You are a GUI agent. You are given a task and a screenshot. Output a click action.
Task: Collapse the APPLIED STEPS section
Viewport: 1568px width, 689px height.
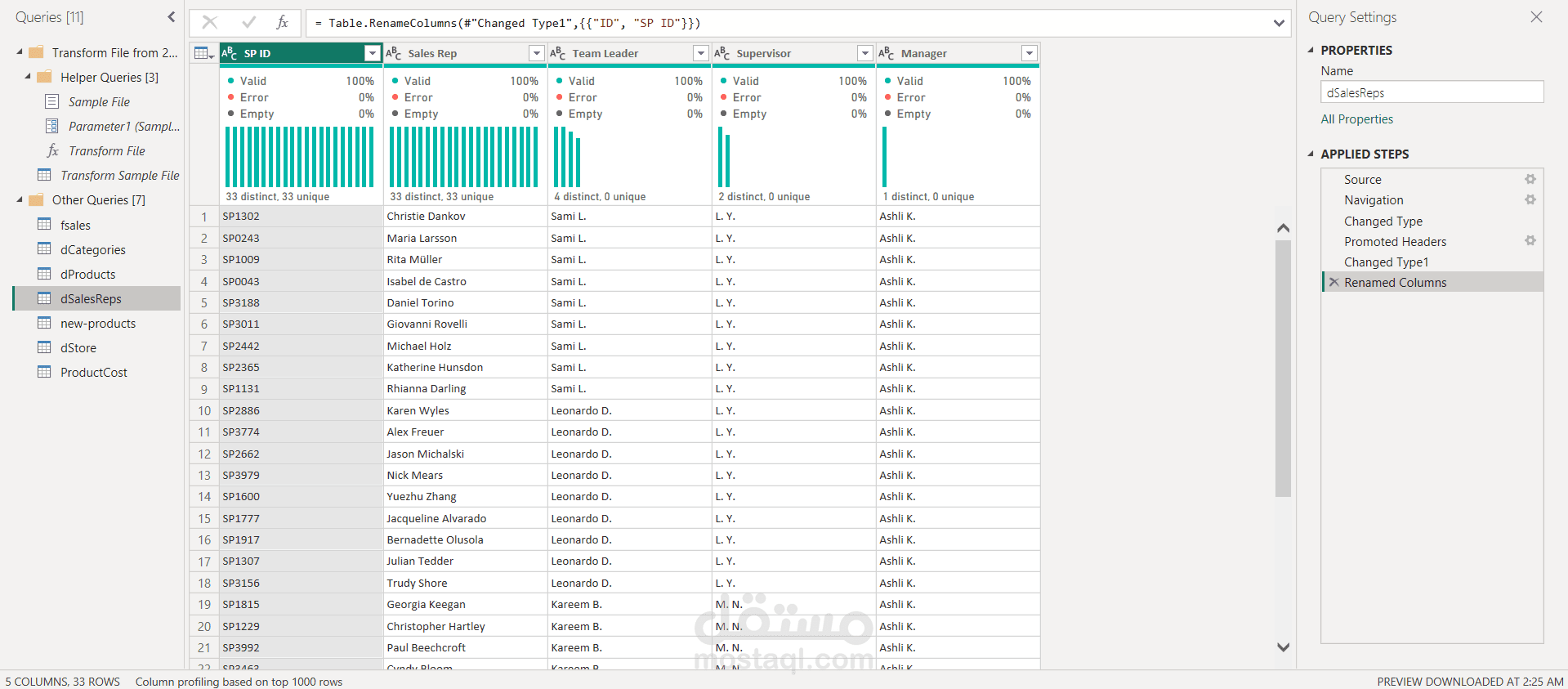tap(1311, 154)
